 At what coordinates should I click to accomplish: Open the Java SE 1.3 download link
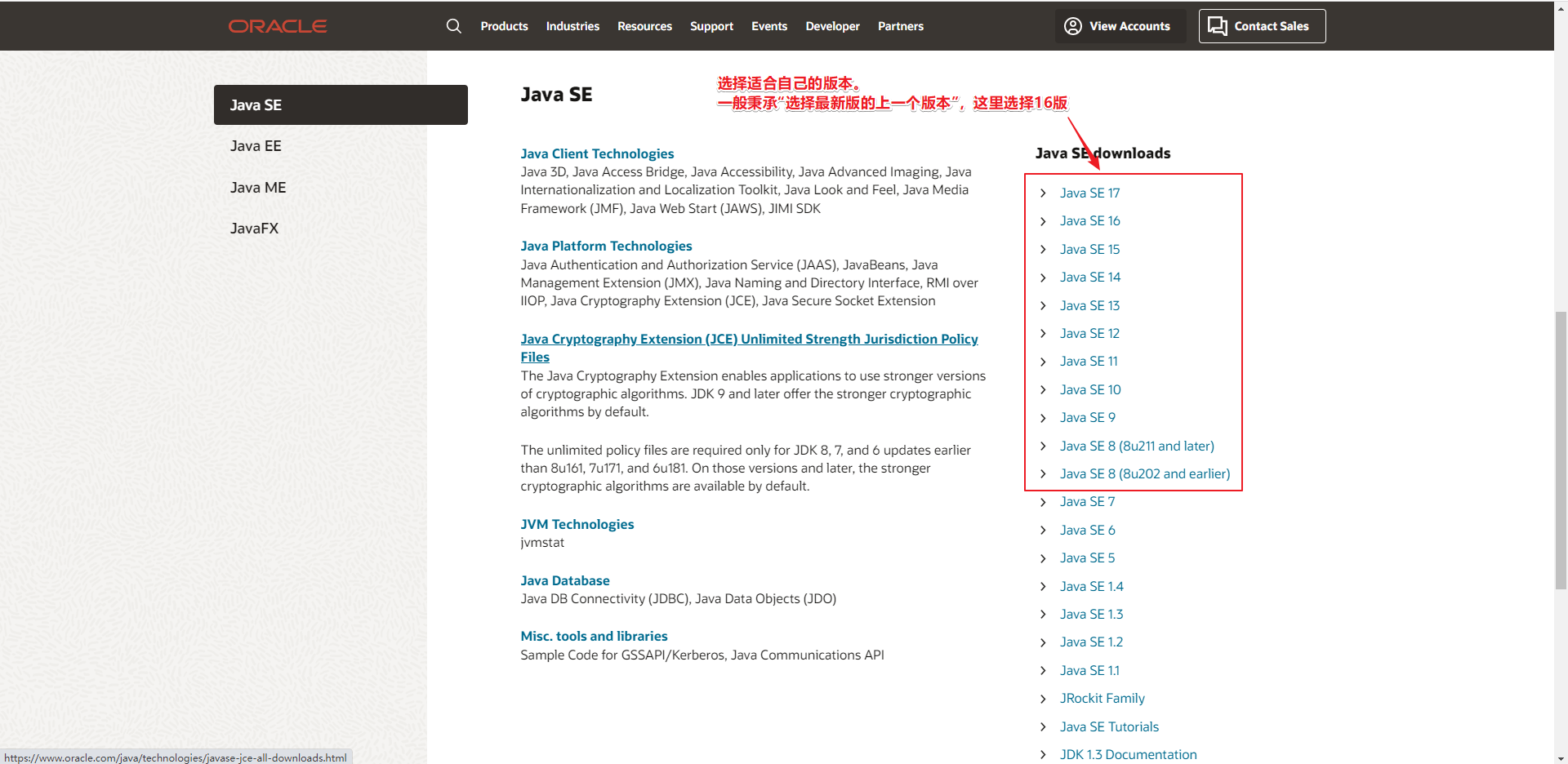pos(1092,614)
